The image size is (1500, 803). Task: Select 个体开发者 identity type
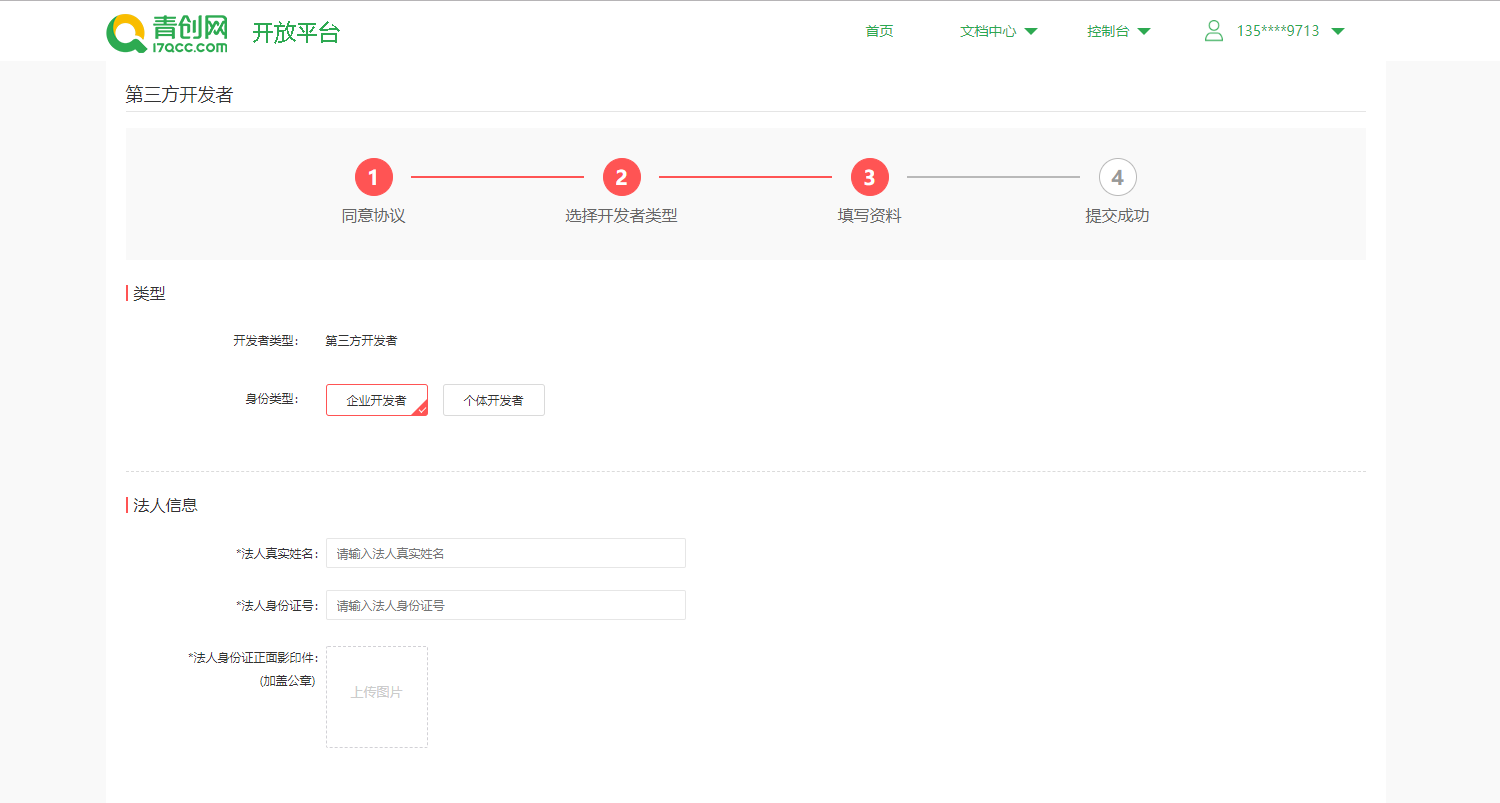coord(494,400)
